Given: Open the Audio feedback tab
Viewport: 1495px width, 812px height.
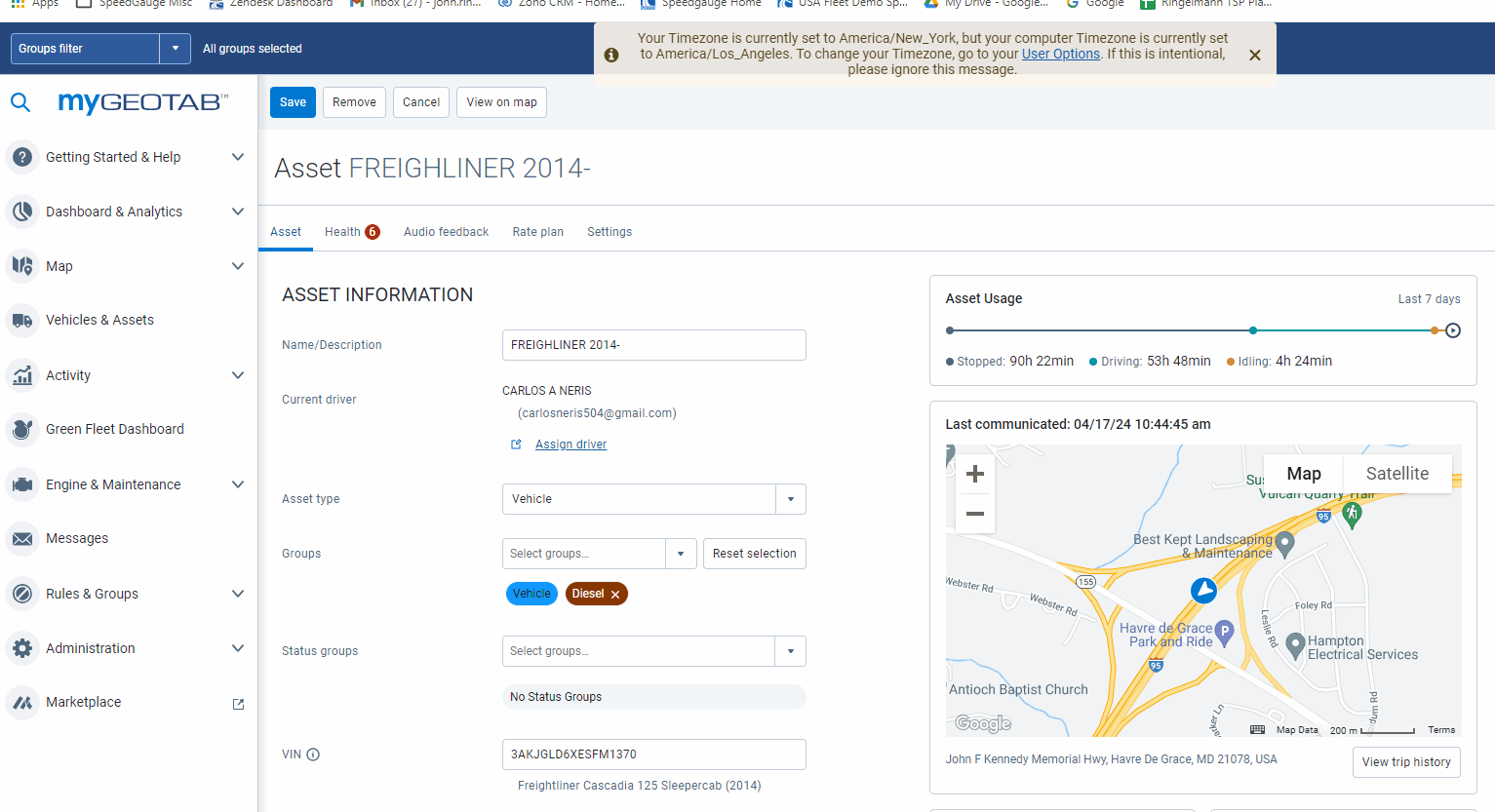Looking at the screenshot, I should pos(446,232).
